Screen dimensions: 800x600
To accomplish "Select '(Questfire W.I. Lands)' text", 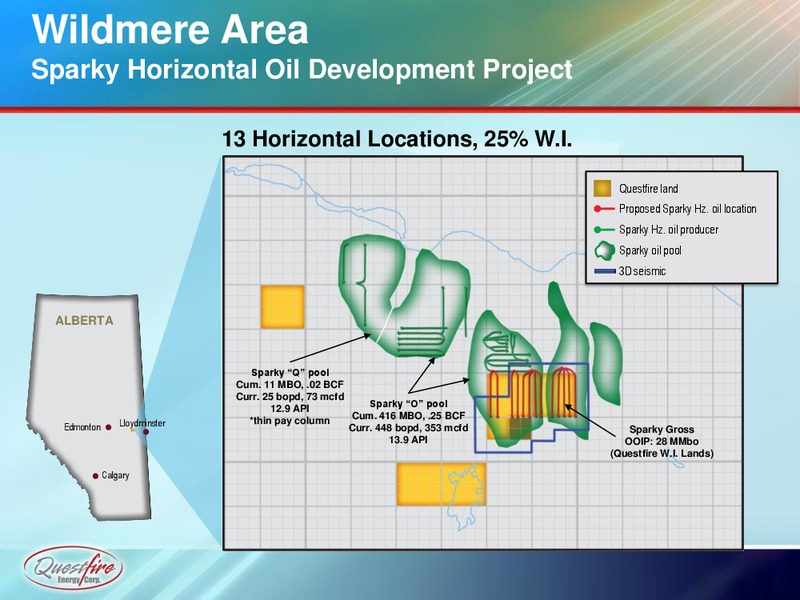I will click(662, 454).
